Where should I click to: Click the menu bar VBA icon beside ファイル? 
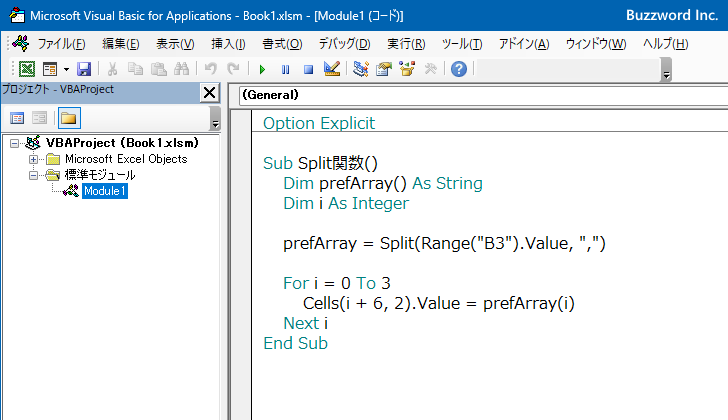[x=20, y=44]
